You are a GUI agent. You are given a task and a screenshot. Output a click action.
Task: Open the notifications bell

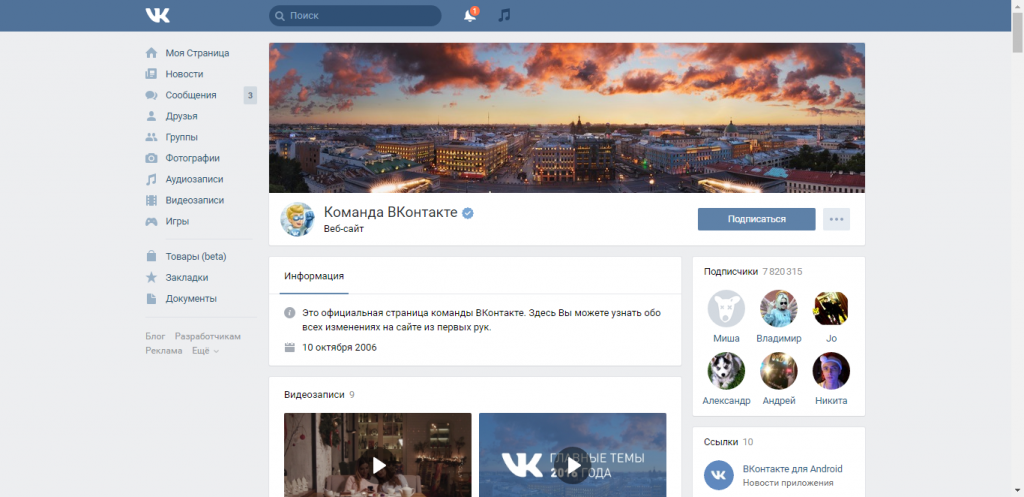click(470, 15)
